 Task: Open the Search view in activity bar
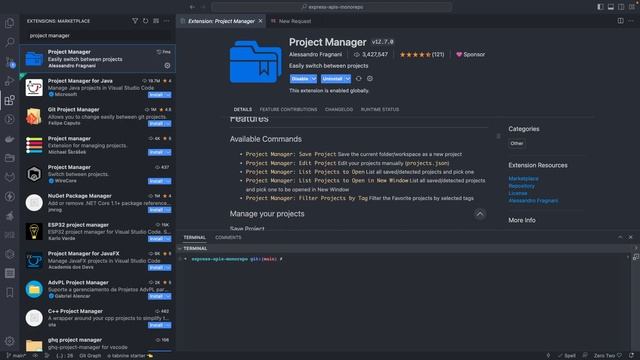click(x=10, y=42)
